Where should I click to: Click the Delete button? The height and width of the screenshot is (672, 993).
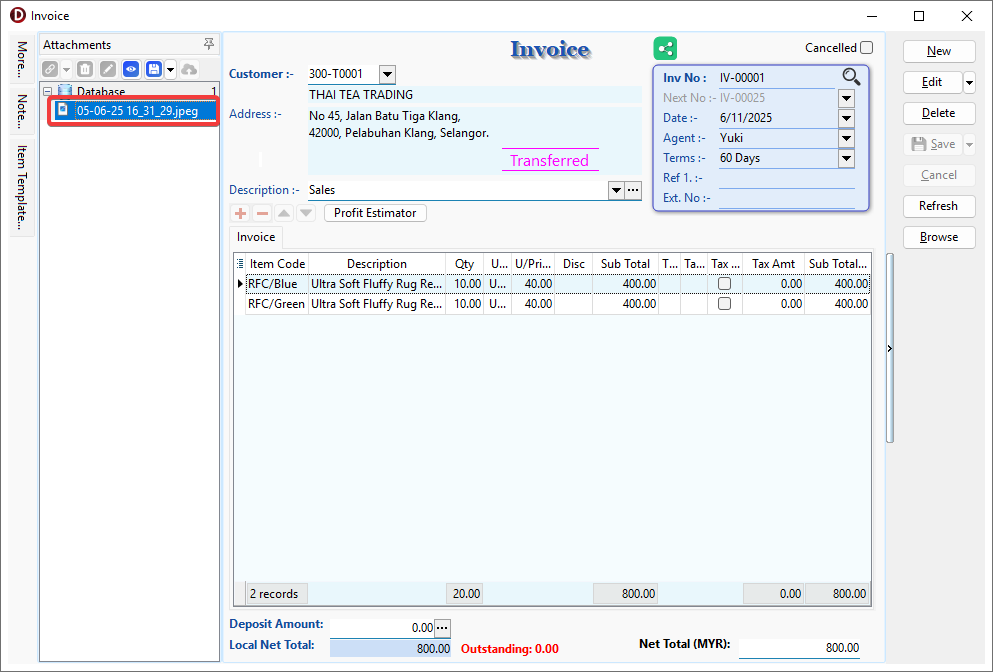(x=939, y=113)
